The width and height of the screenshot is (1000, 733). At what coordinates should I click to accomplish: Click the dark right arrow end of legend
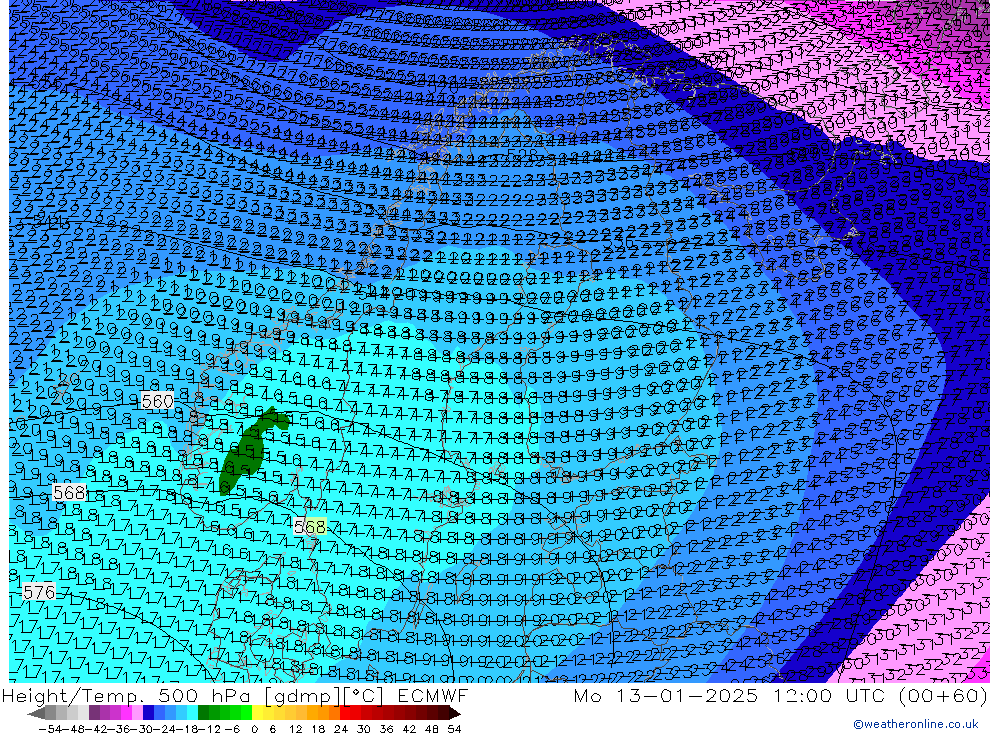coord(455,714)
